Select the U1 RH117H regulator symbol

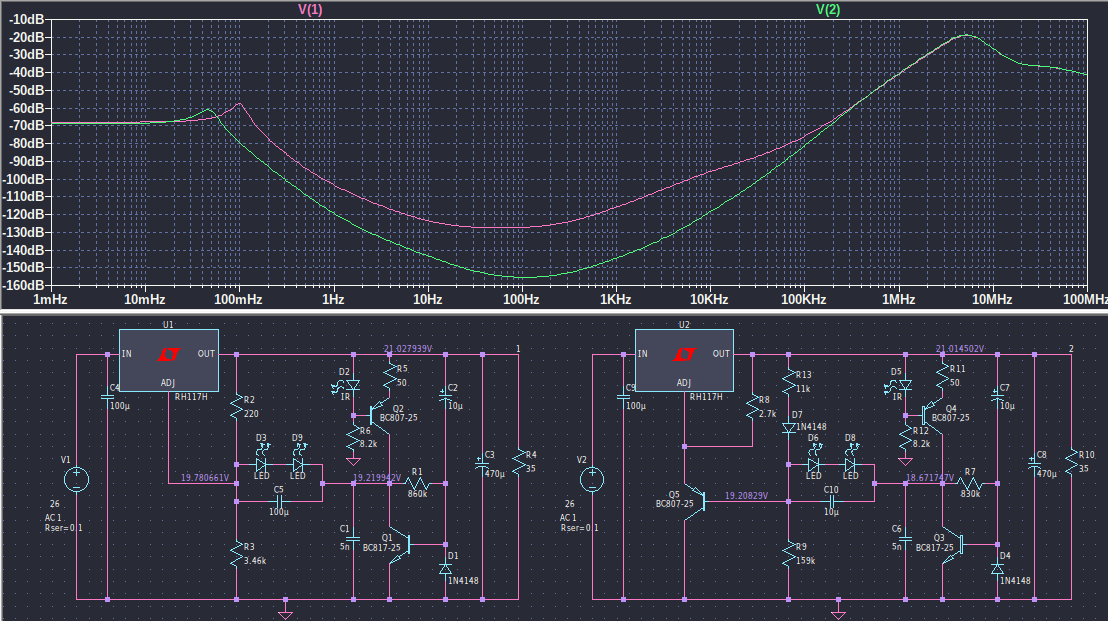169,360
